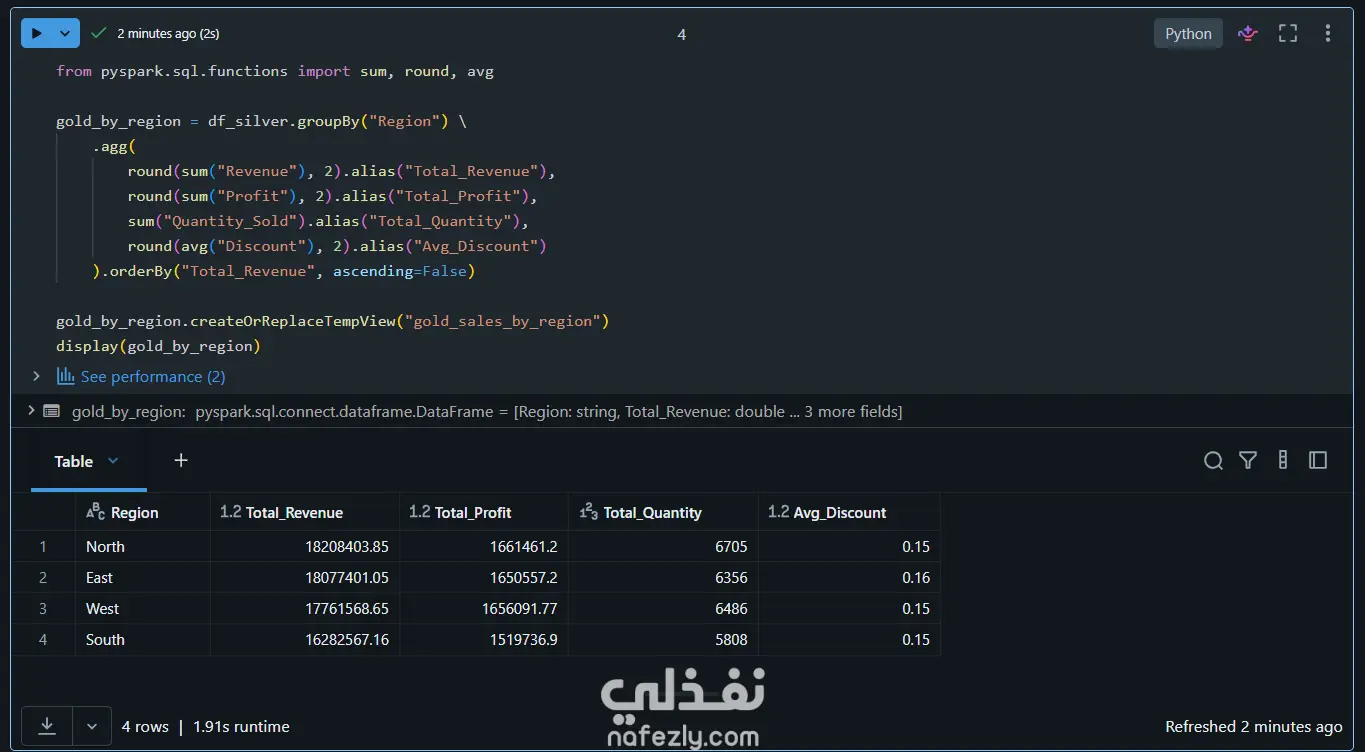The width and height of the screenshot is (1365, 752).
Task: Sort by the Region column header
Action: [x=143, y=512]
